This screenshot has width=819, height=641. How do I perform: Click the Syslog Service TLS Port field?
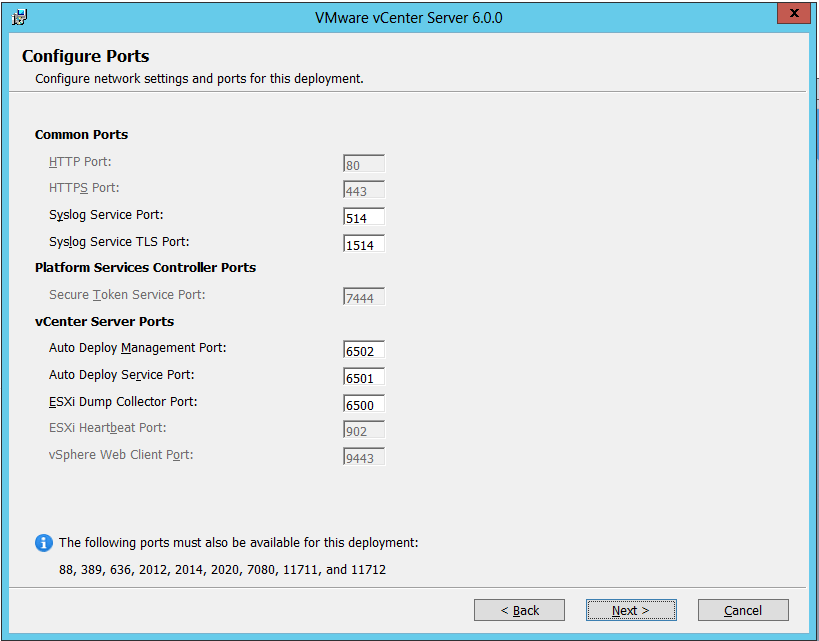pos(364,244)
